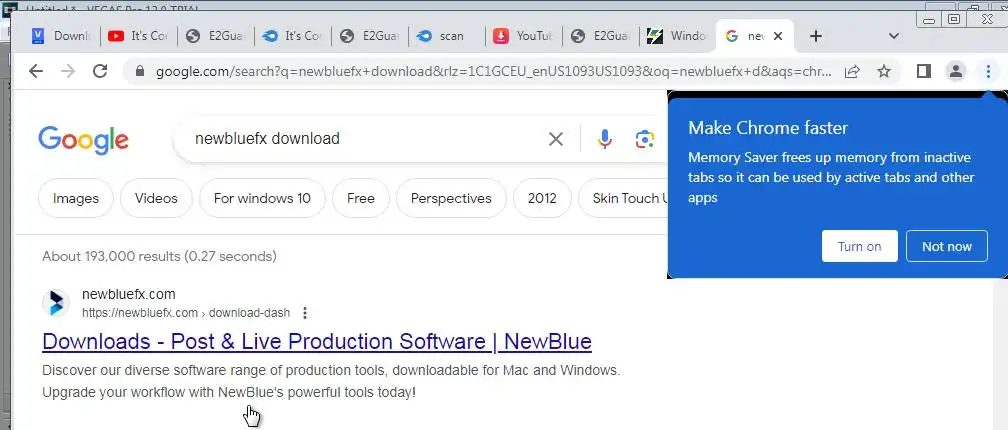Turn on Memory Saver

(x=860, y=246)
